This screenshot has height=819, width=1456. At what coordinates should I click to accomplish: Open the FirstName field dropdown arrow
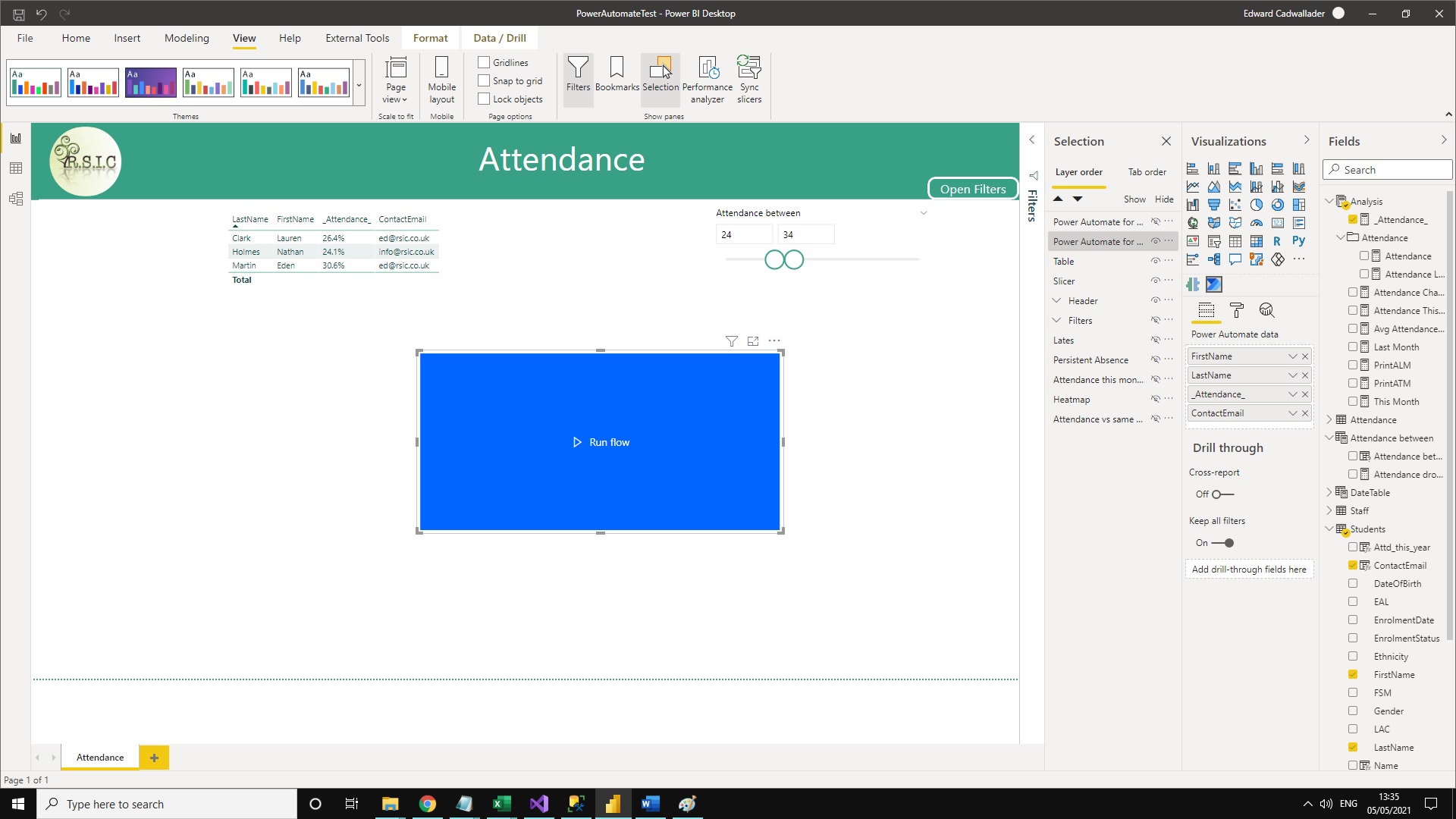point(1293,356)
